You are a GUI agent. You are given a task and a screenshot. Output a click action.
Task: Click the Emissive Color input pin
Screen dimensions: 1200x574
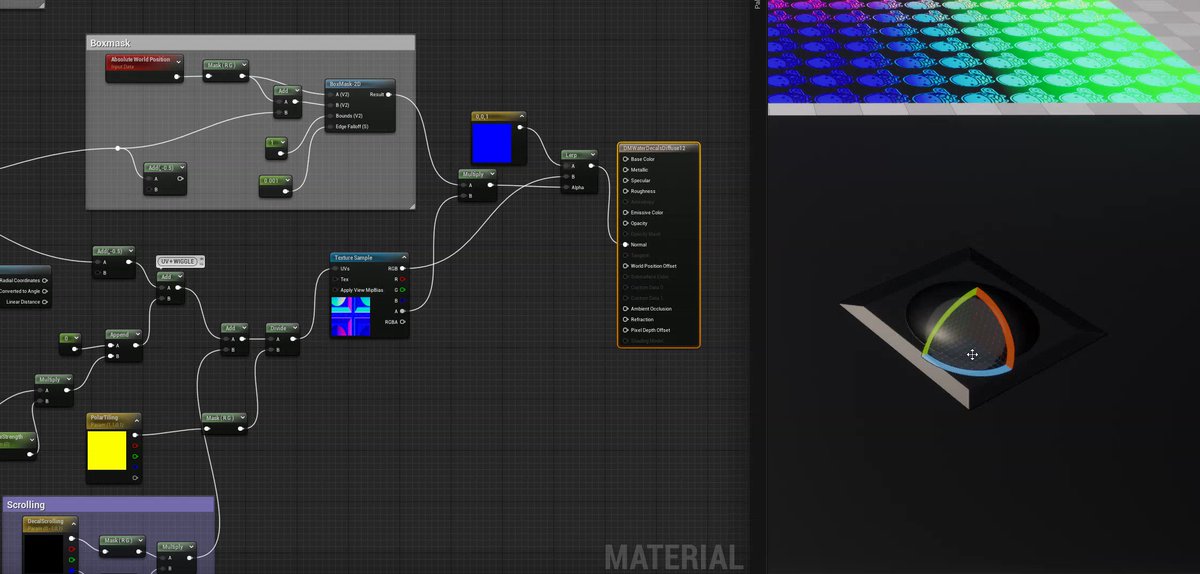point(626,212)
